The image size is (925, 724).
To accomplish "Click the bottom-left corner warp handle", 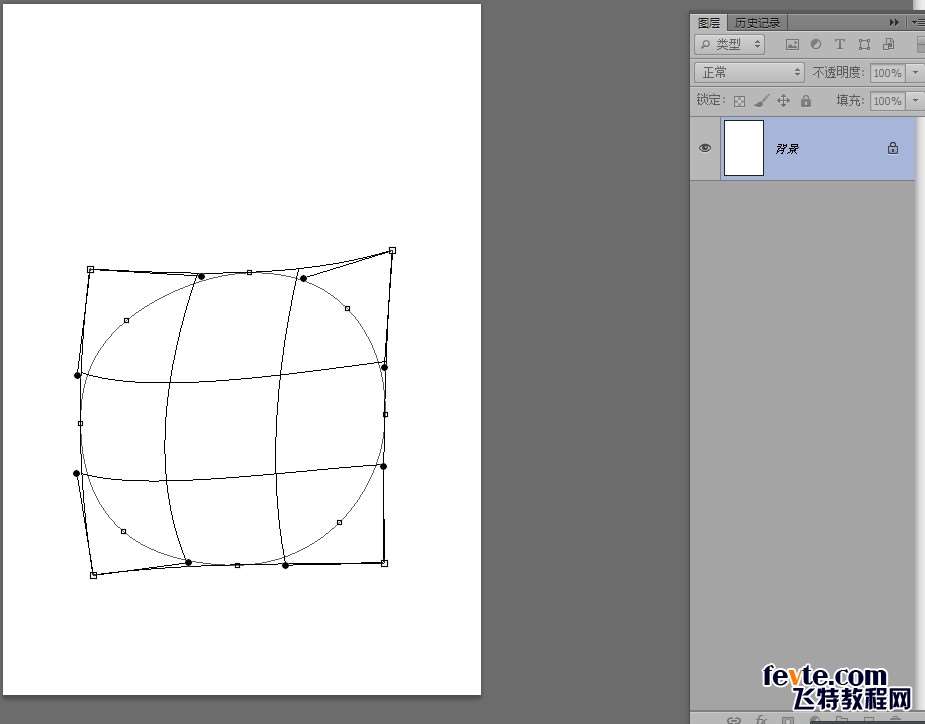I will point(93,575).
